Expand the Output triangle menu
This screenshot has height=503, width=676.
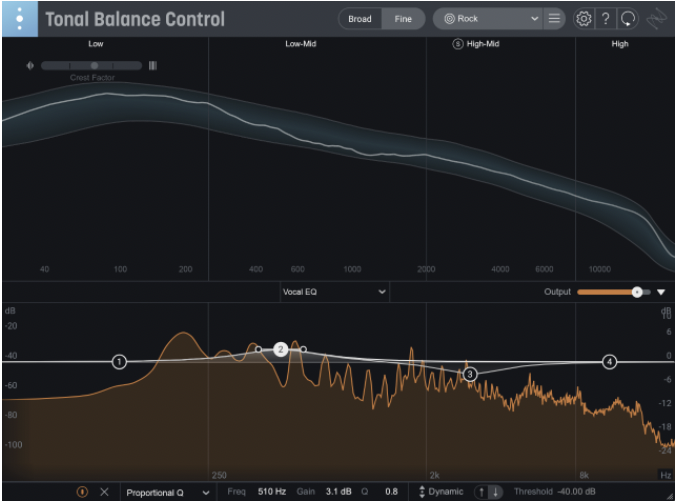(x=661, y=292)
